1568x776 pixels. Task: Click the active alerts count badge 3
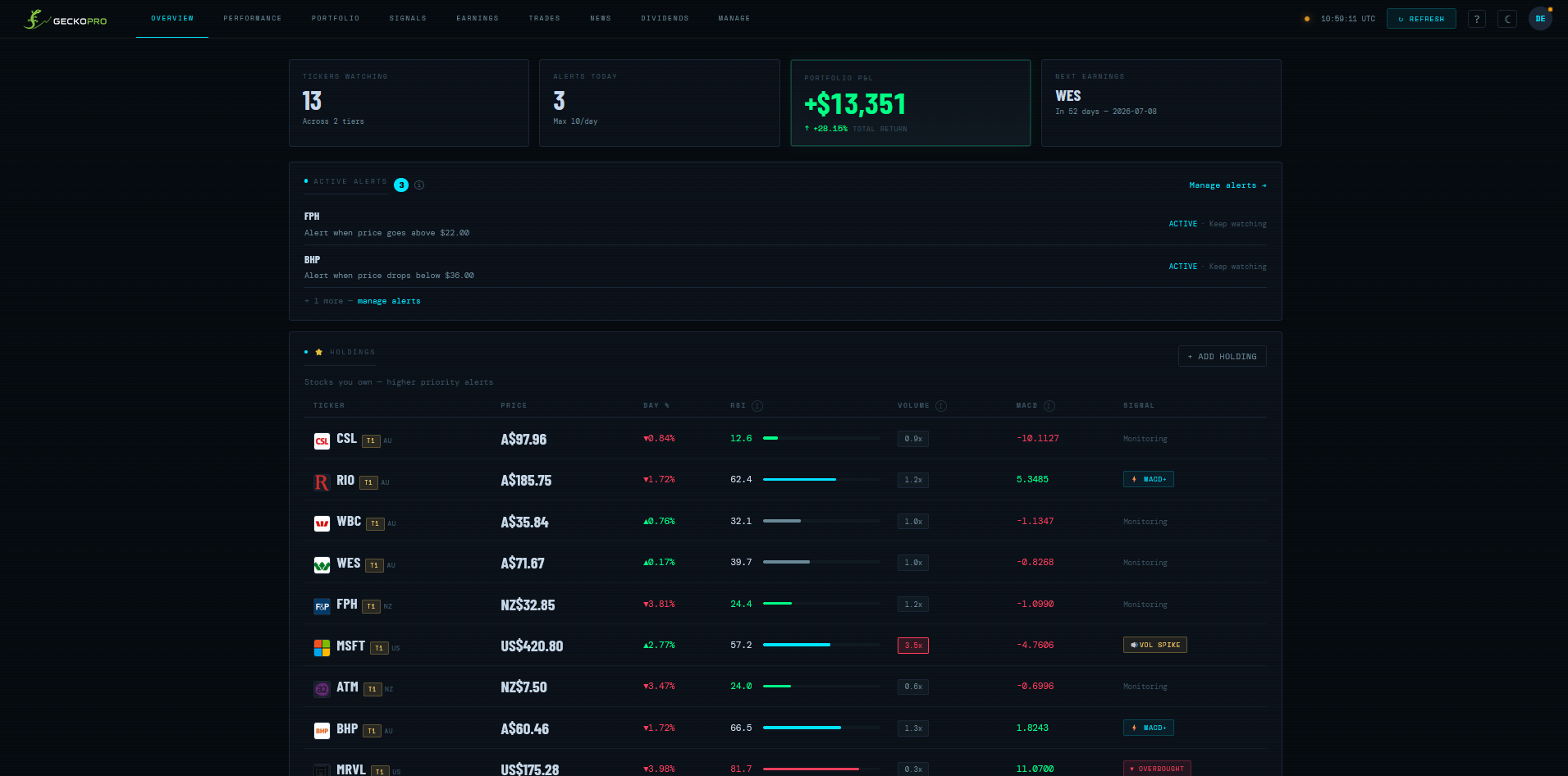[x=401, y=185]
